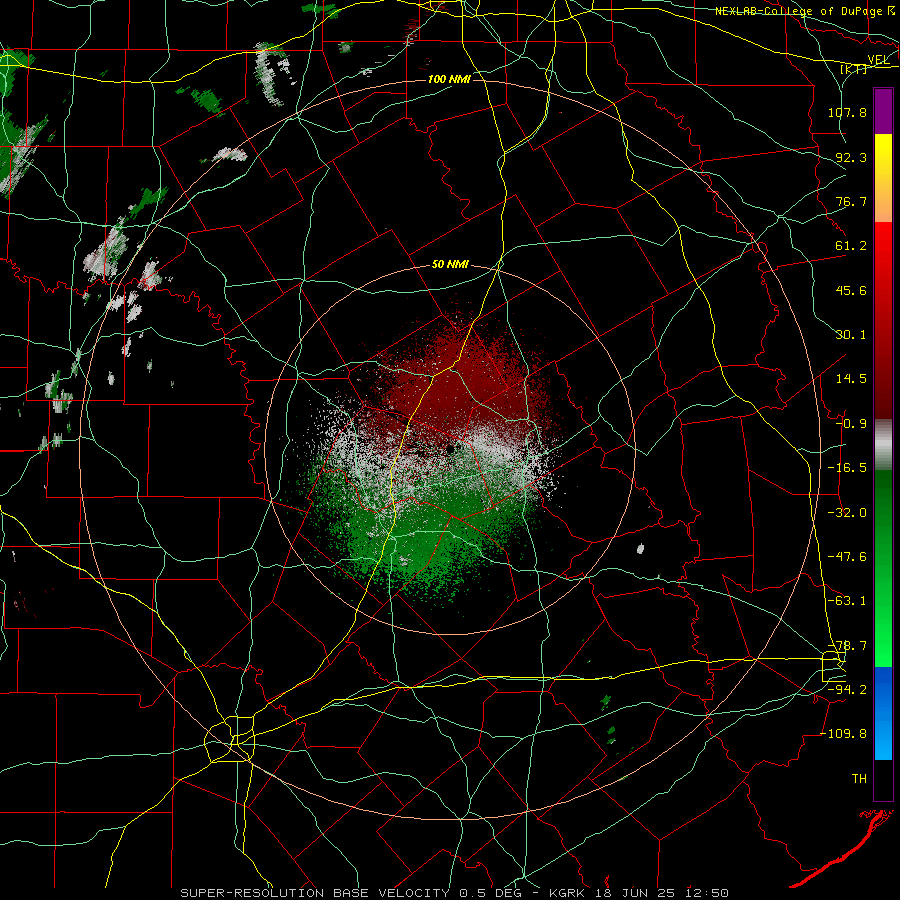Click the 14.5 legend value
Image resolution: width=900 pixels, height=900 pixels.
(851, 379)
